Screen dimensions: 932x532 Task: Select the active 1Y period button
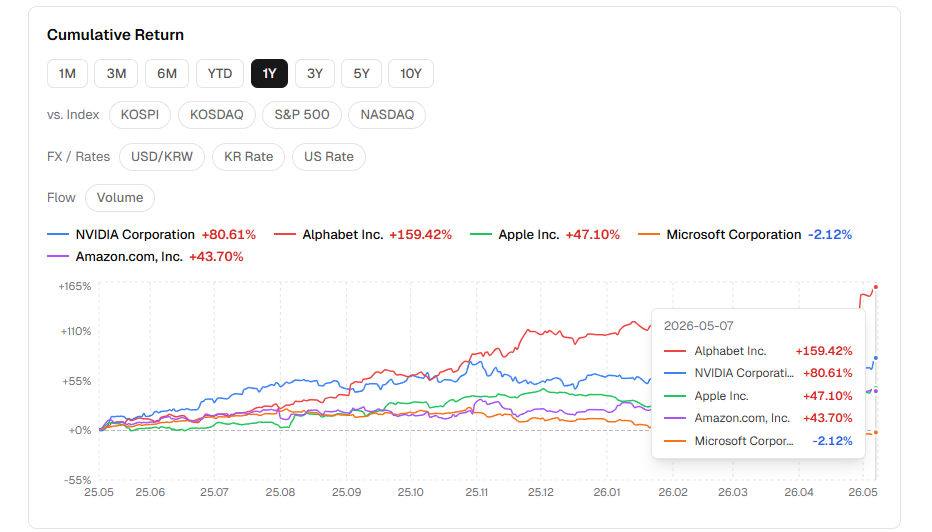tap(269, 74)
